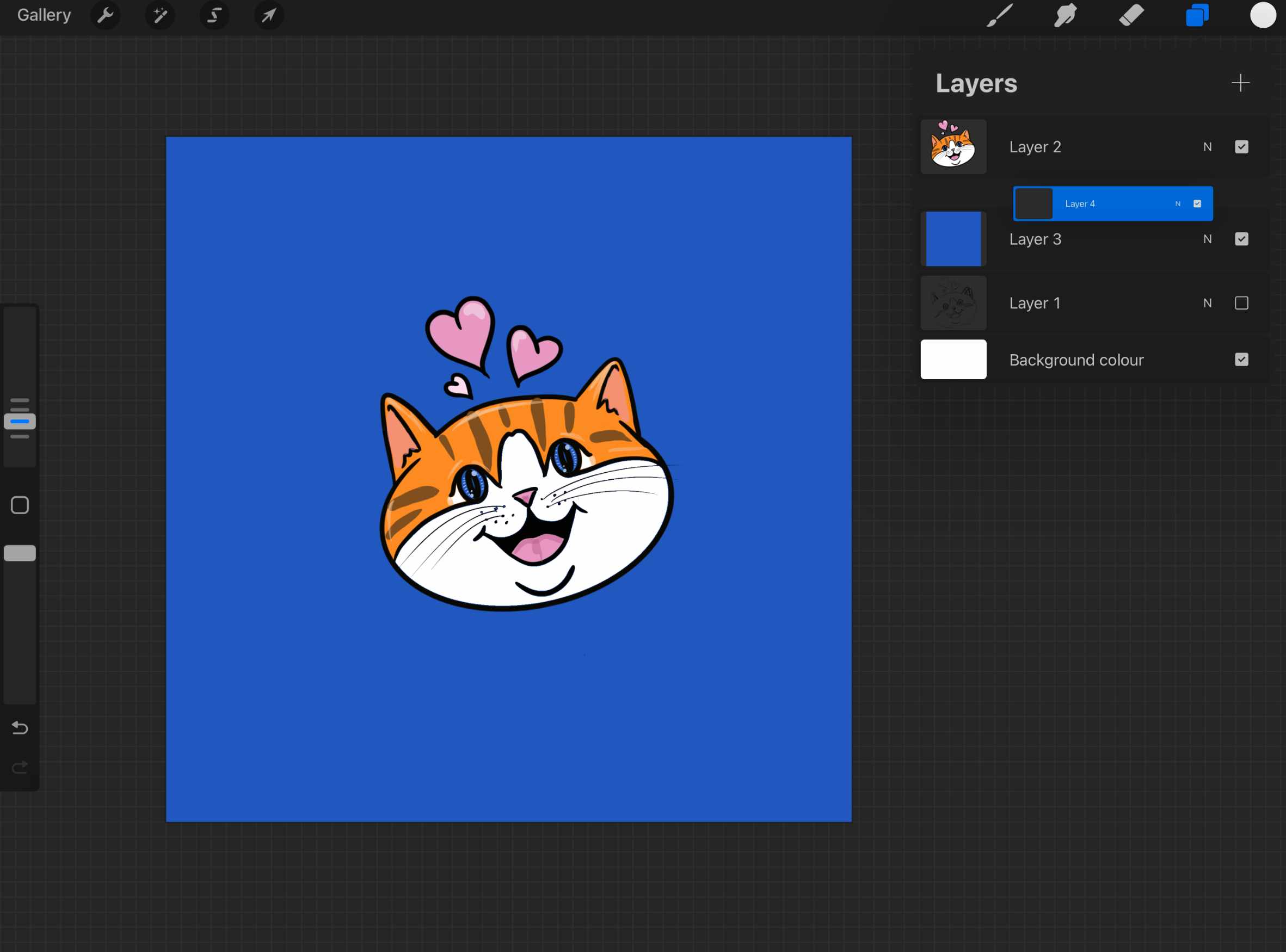Open blend mode N for Layer 3

(1208, 239)
